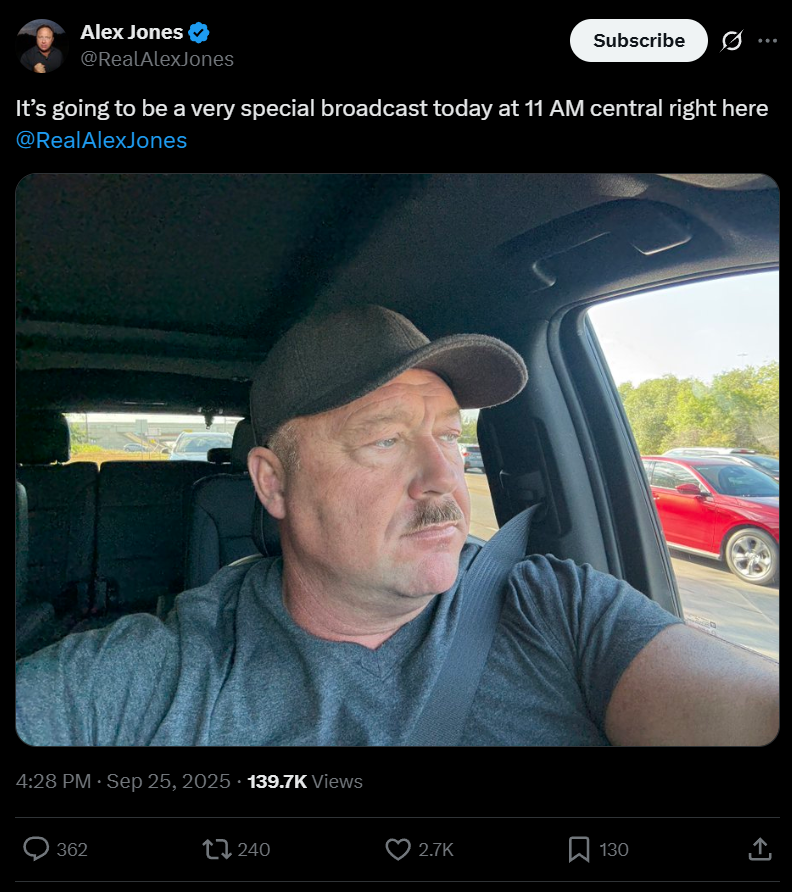
Task: Click the Subscribe button
Action: click(x=638, y=41)
